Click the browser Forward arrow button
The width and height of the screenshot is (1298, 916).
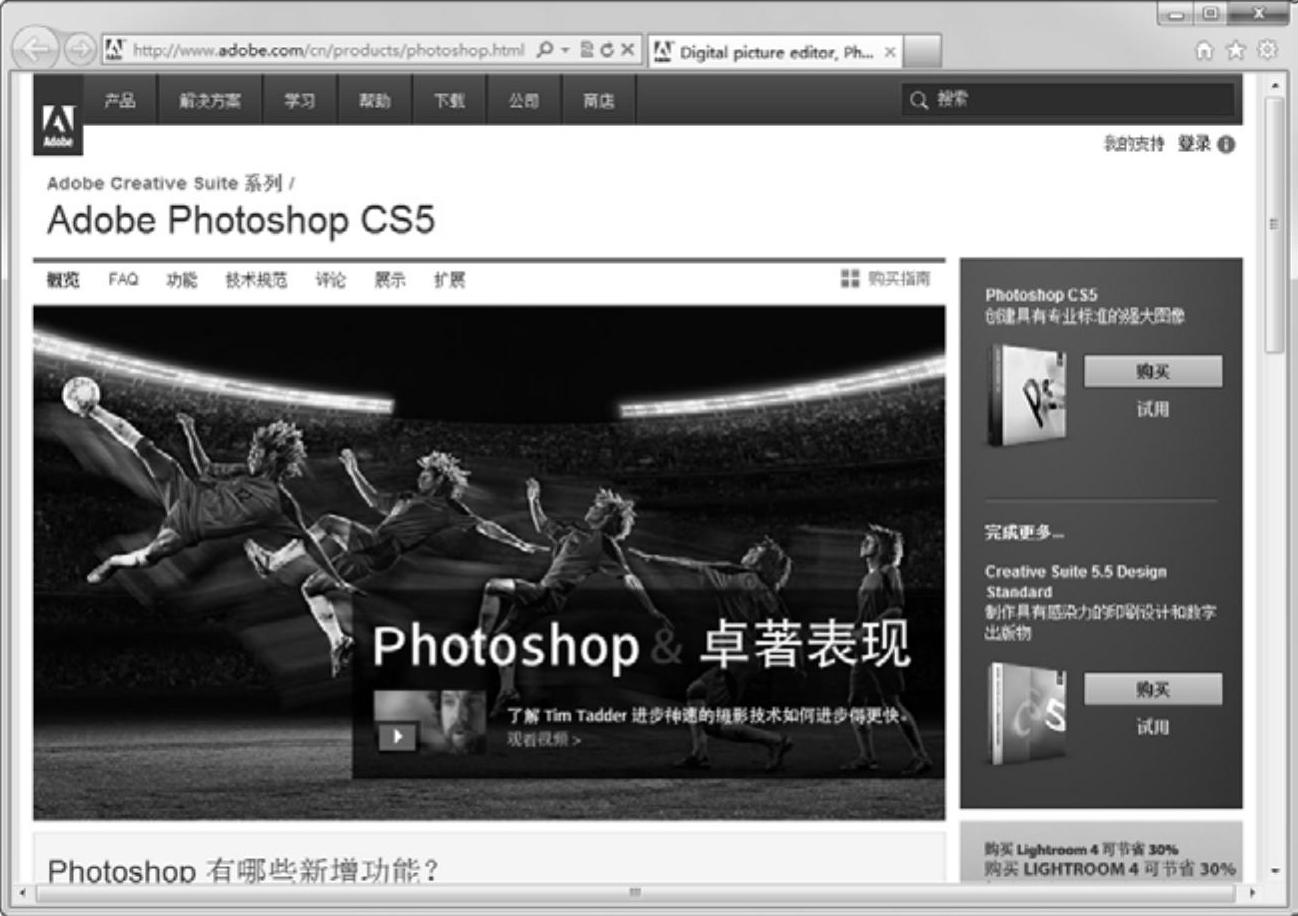82,50
